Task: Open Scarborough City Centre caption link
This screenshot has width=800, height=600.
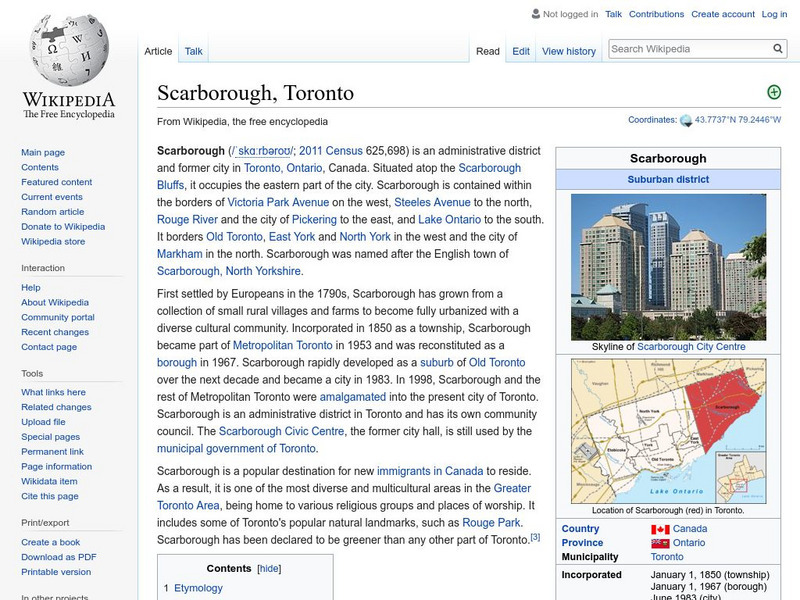Action: [691, 347]
